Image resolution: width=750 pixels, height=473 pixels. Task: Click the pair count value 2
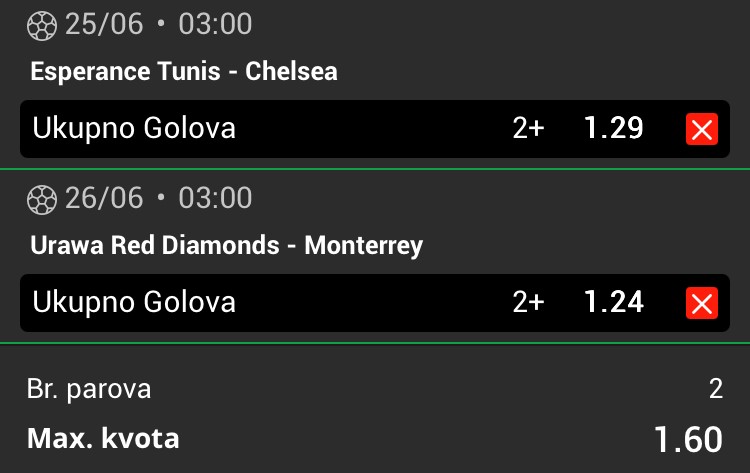coord(716,389)
